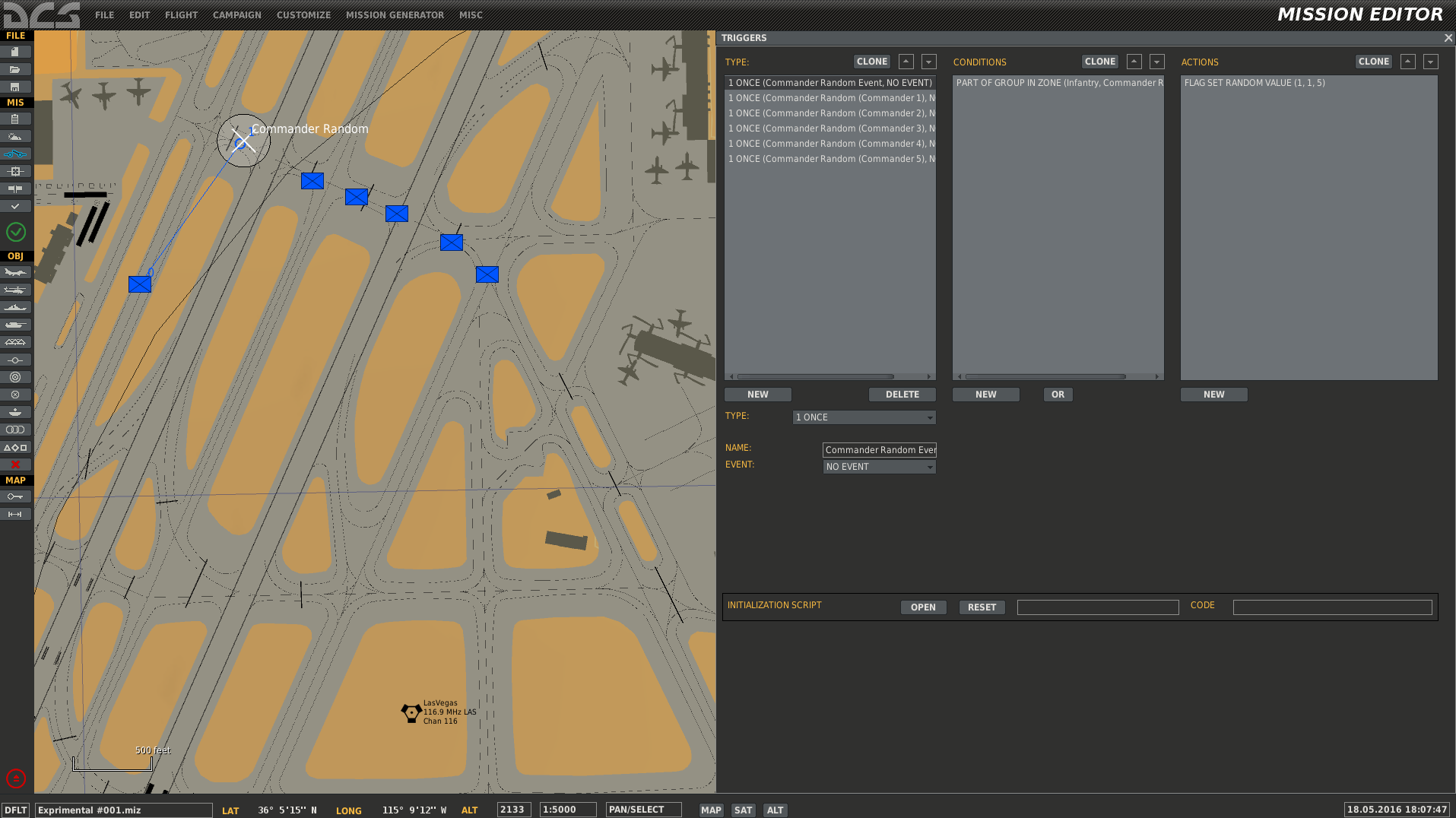Switch map view to SAT mode
Image resolution: width=1456 pixels, height=818 pixels.
744,810
